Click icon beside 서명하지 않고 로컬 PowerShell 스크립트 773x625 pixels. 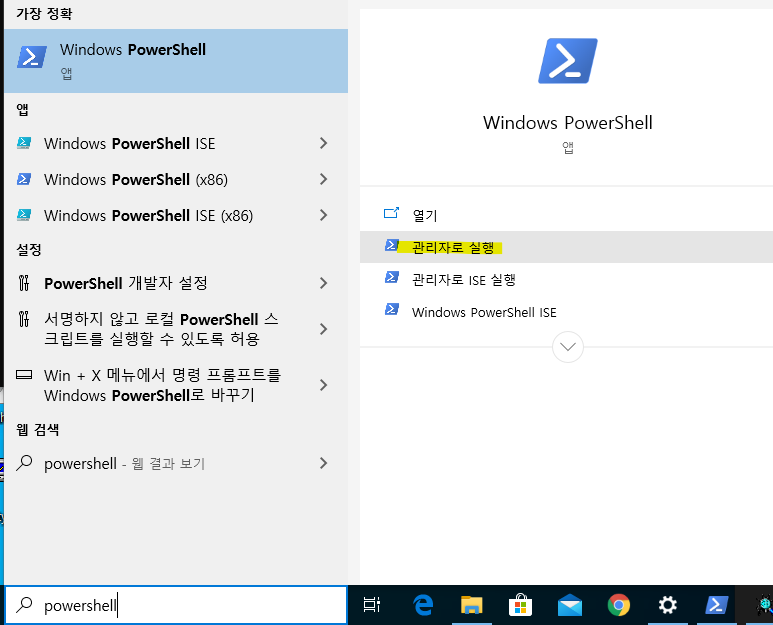tap(24, 319)
